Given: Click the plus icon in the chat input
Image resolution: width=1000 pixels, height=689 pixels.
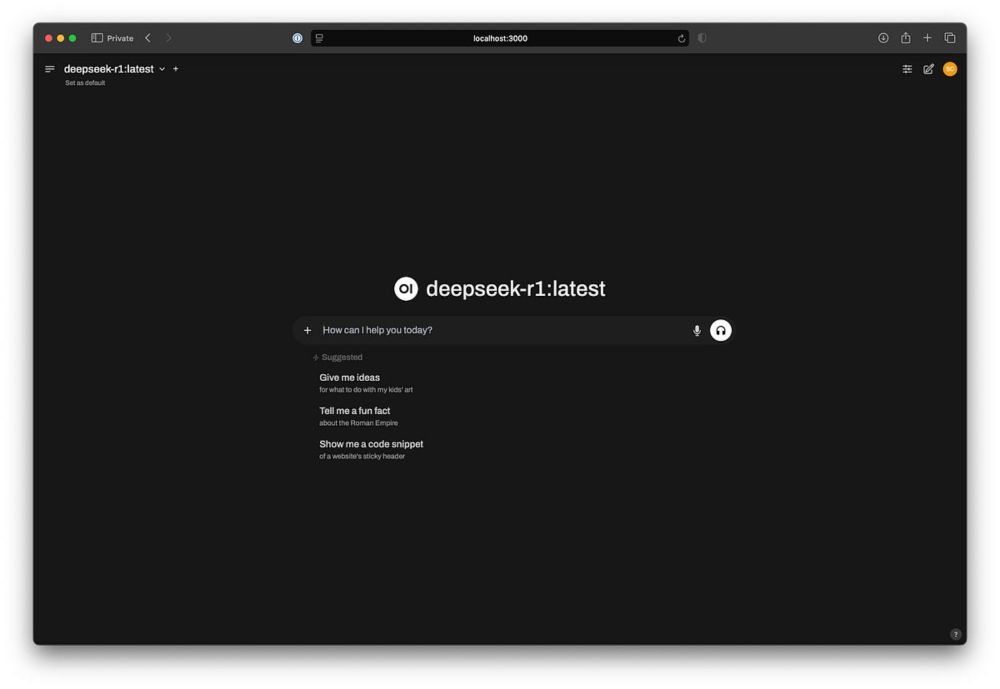Looking at the screenshot, I should (307, 330).
